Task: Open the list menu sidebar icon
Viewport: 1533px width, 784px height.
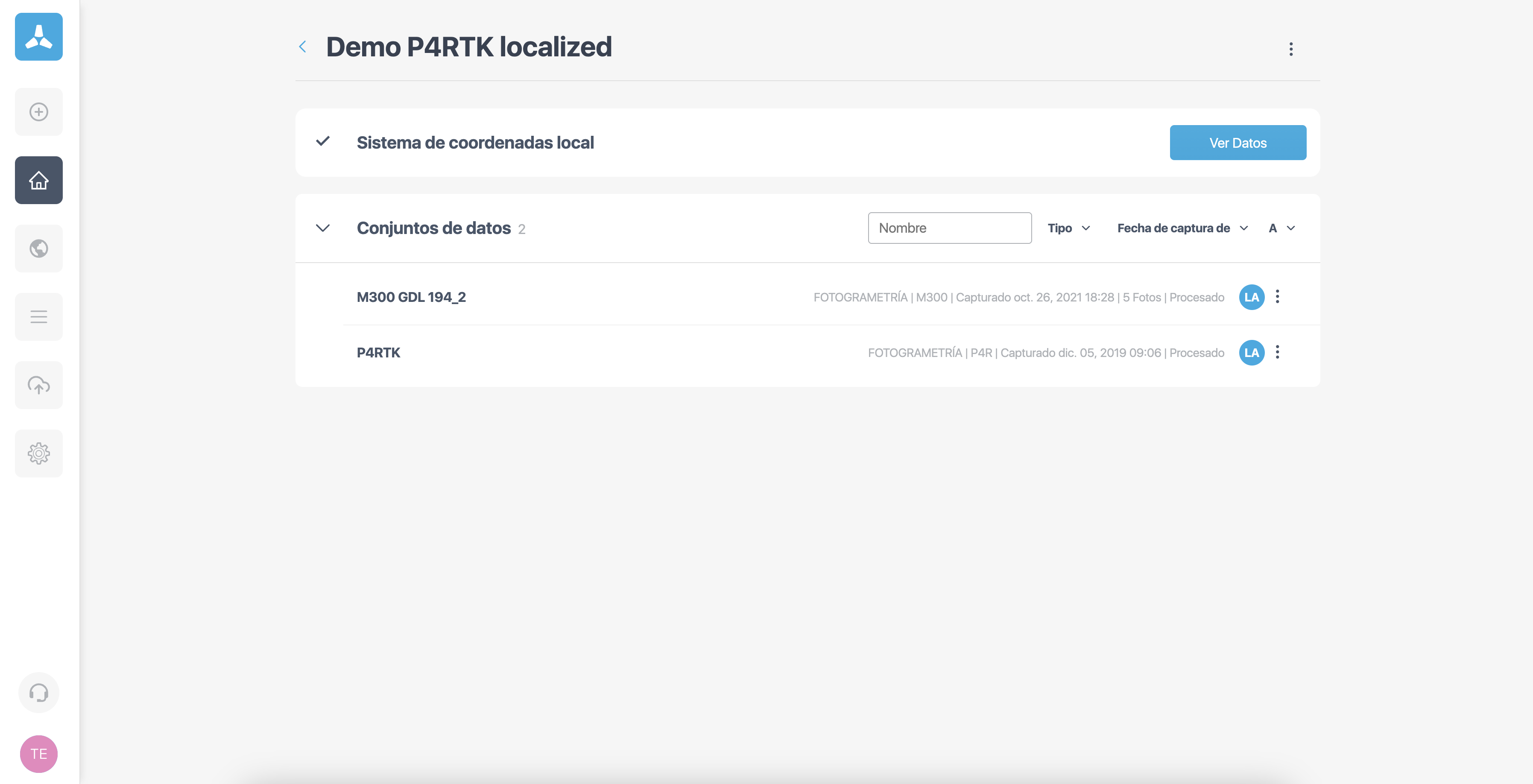Action: click(x=39, y=317)
